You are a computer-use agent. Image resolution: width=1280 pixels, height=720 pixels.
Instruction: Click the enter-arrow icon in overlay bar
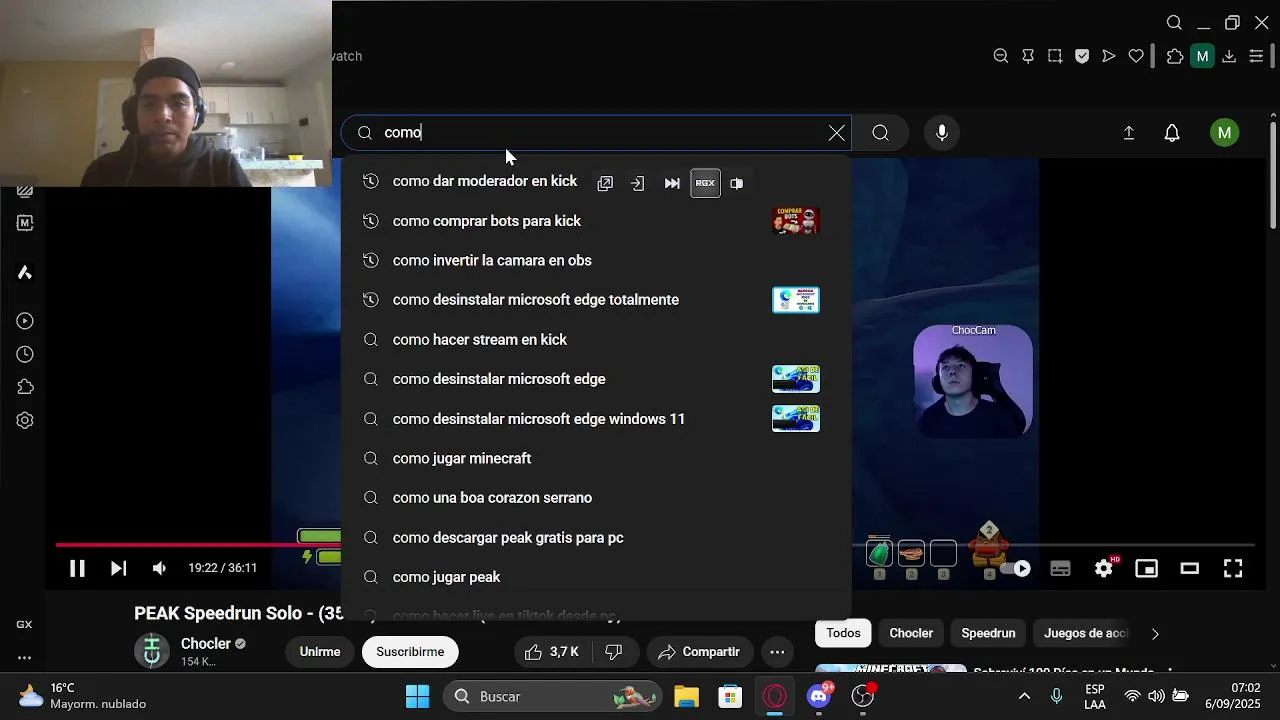pyautogui.click(x=637, y=183)
